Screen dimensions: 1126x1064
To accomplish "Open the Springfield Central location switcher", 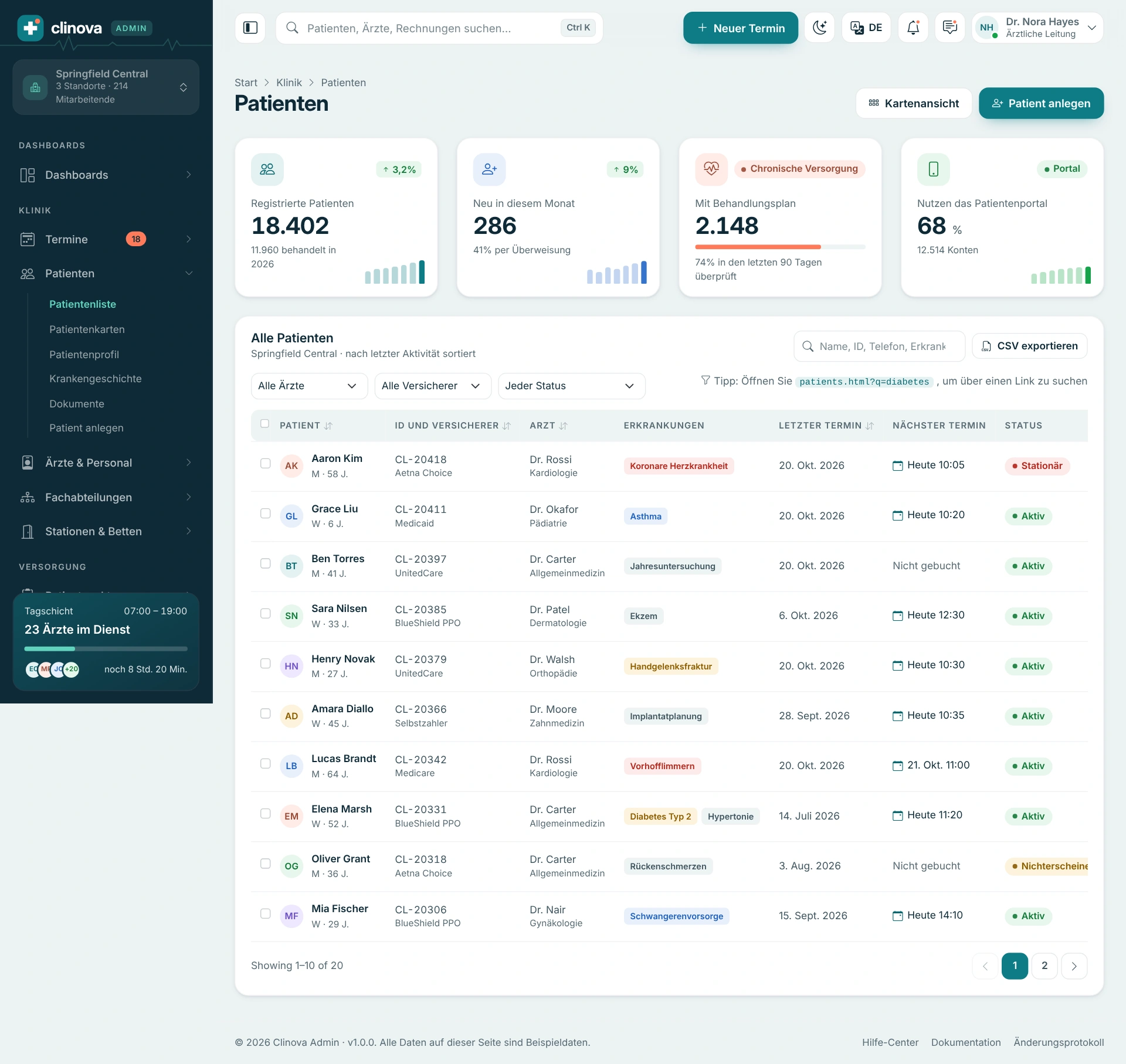I will tap(106, 87).
